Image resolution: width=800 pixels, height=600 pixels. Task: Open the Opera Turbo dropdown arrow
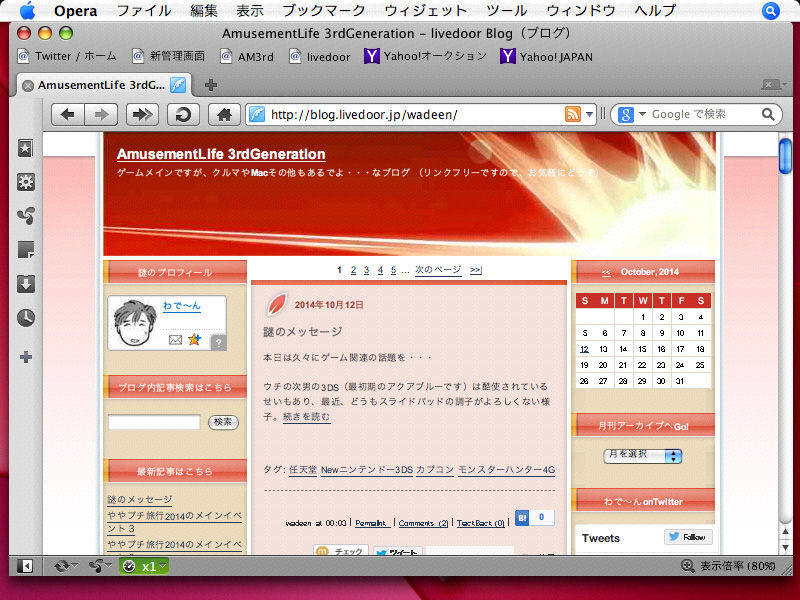pyautogui.click(x=162, y=565)
